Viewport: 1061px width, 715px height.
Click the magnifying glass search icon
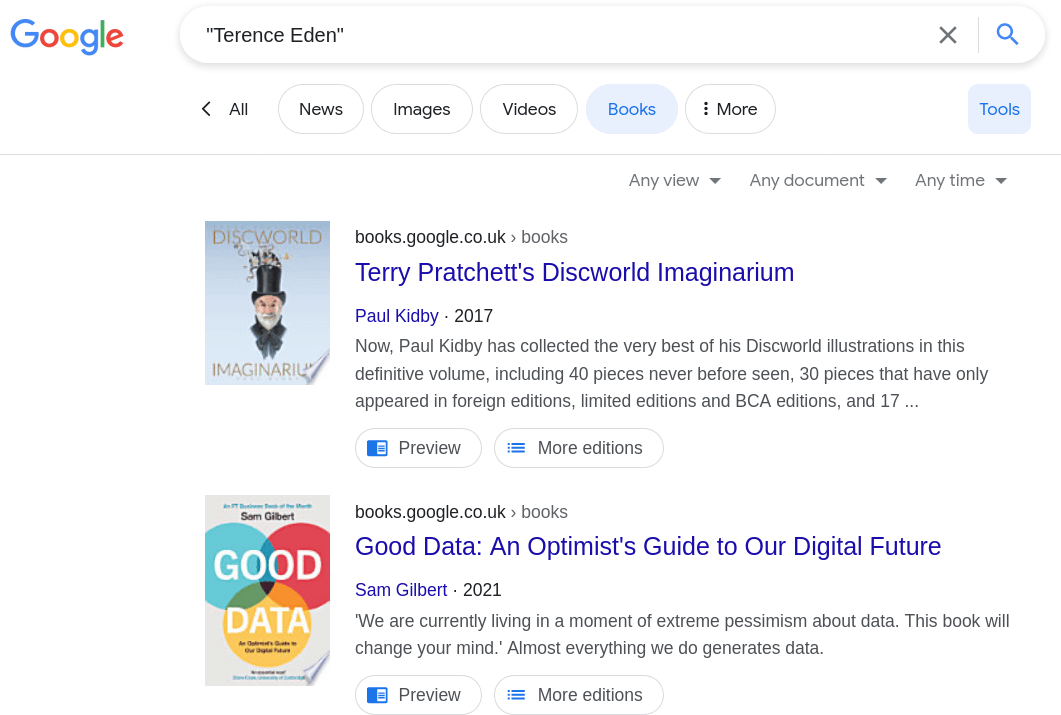(1007, 34)
